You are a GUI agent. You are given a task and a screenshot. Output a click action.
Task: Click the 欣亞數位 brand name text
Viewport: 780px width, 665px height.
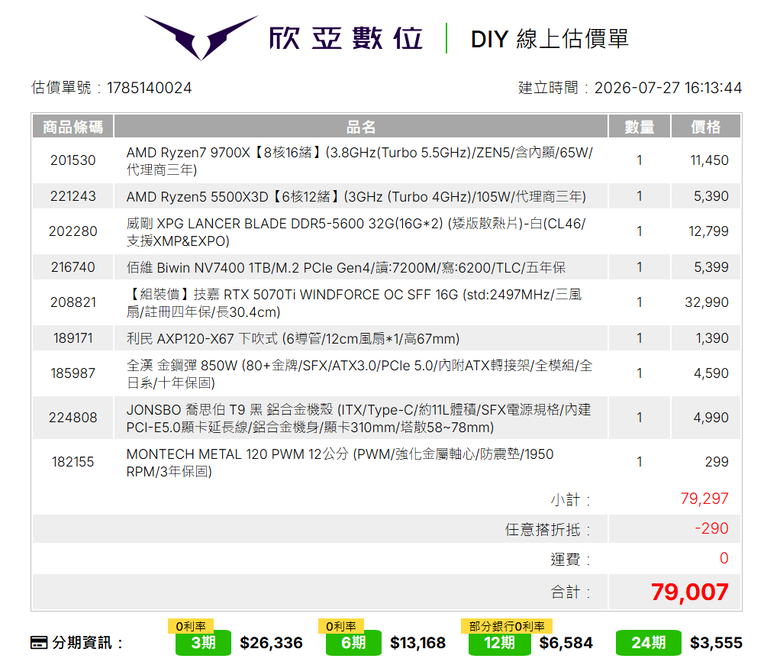click(x=346, y=38)
